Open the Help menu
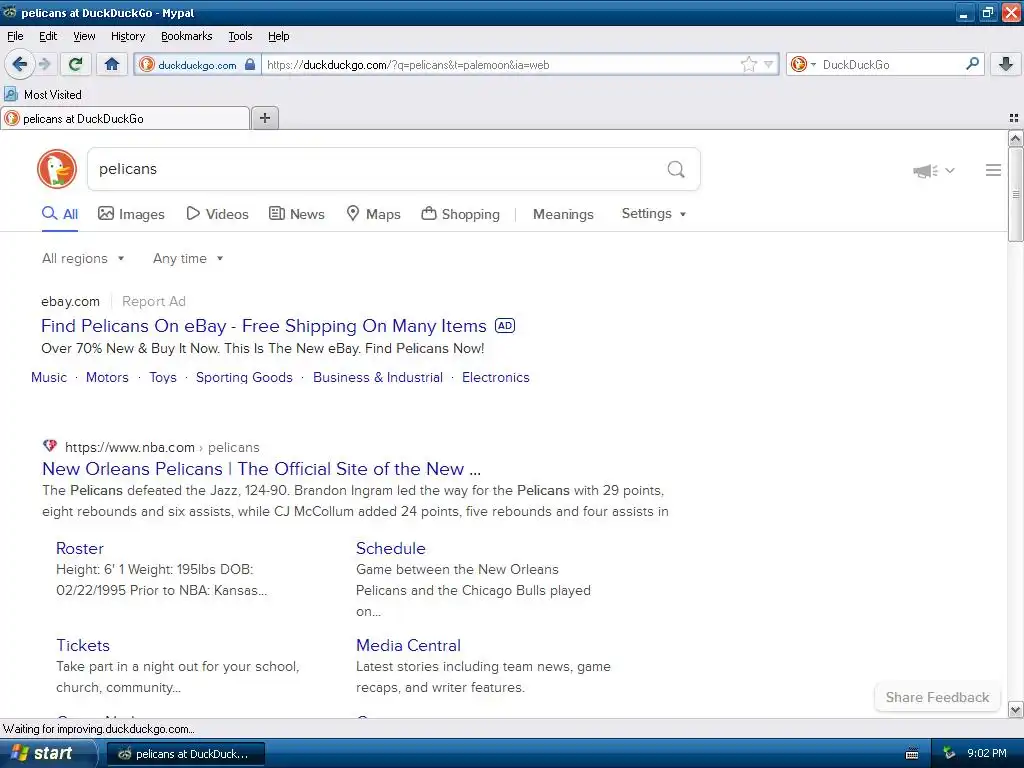Viewport: 1024px width, 768px height. click(x=278, y=36)
